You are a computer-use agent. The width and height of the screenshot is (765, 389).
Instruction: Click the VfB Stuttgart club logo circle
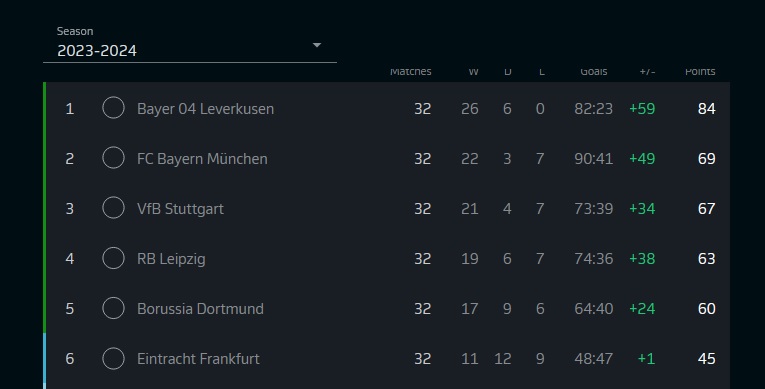pyautogui.click(x=113, y=208)
